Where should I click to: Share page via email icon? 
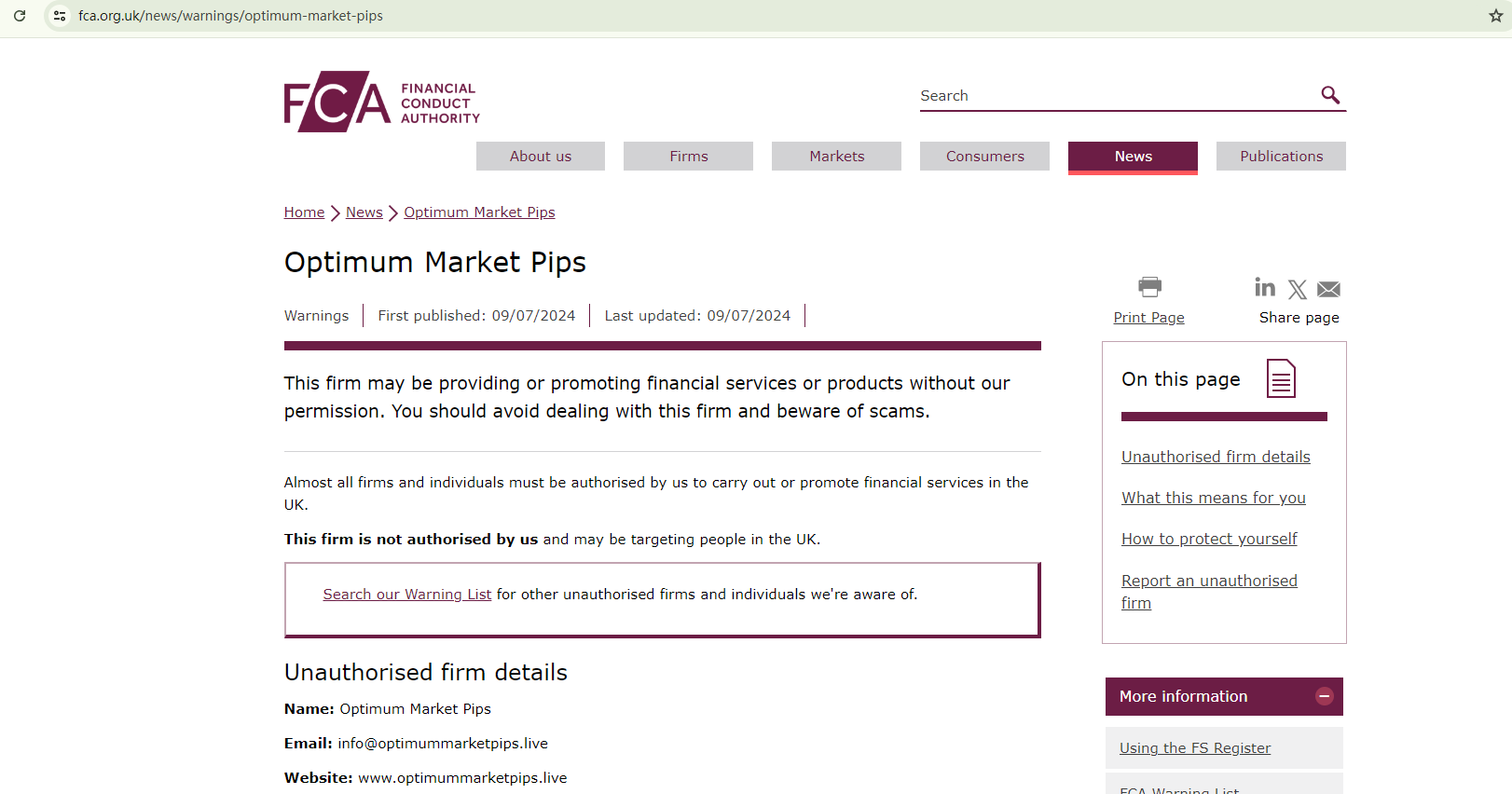pyautogui.click(x=1328, y=290)
